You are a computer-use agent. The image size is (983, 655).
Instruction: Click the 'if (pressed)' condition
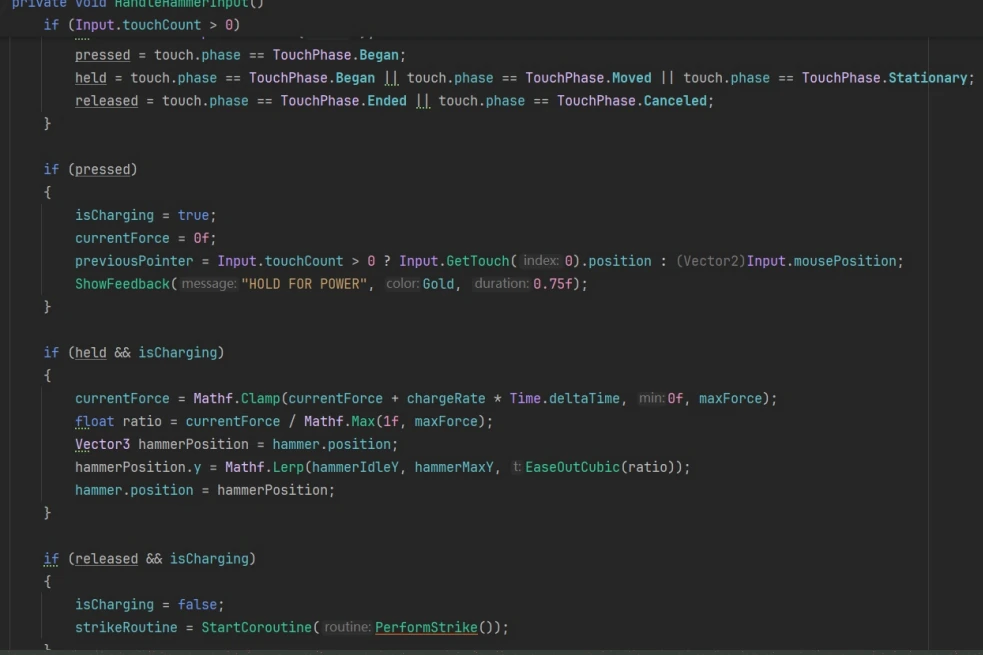click(90, 169)
